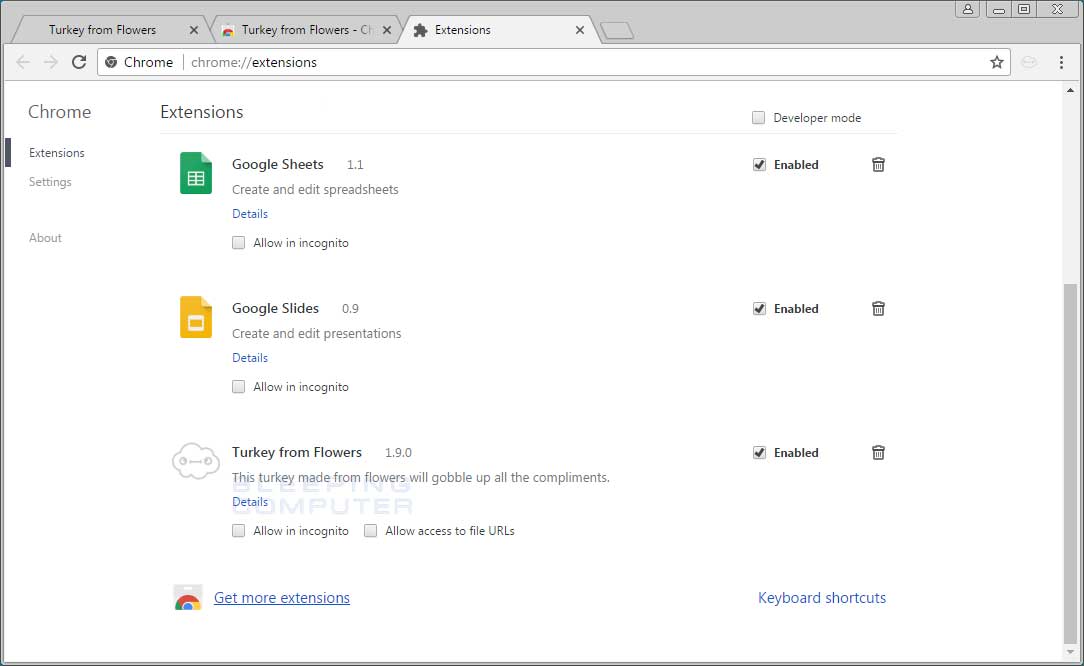Open About from the left sidebar
The image size is (1084, 666).
tap(45, 238)
